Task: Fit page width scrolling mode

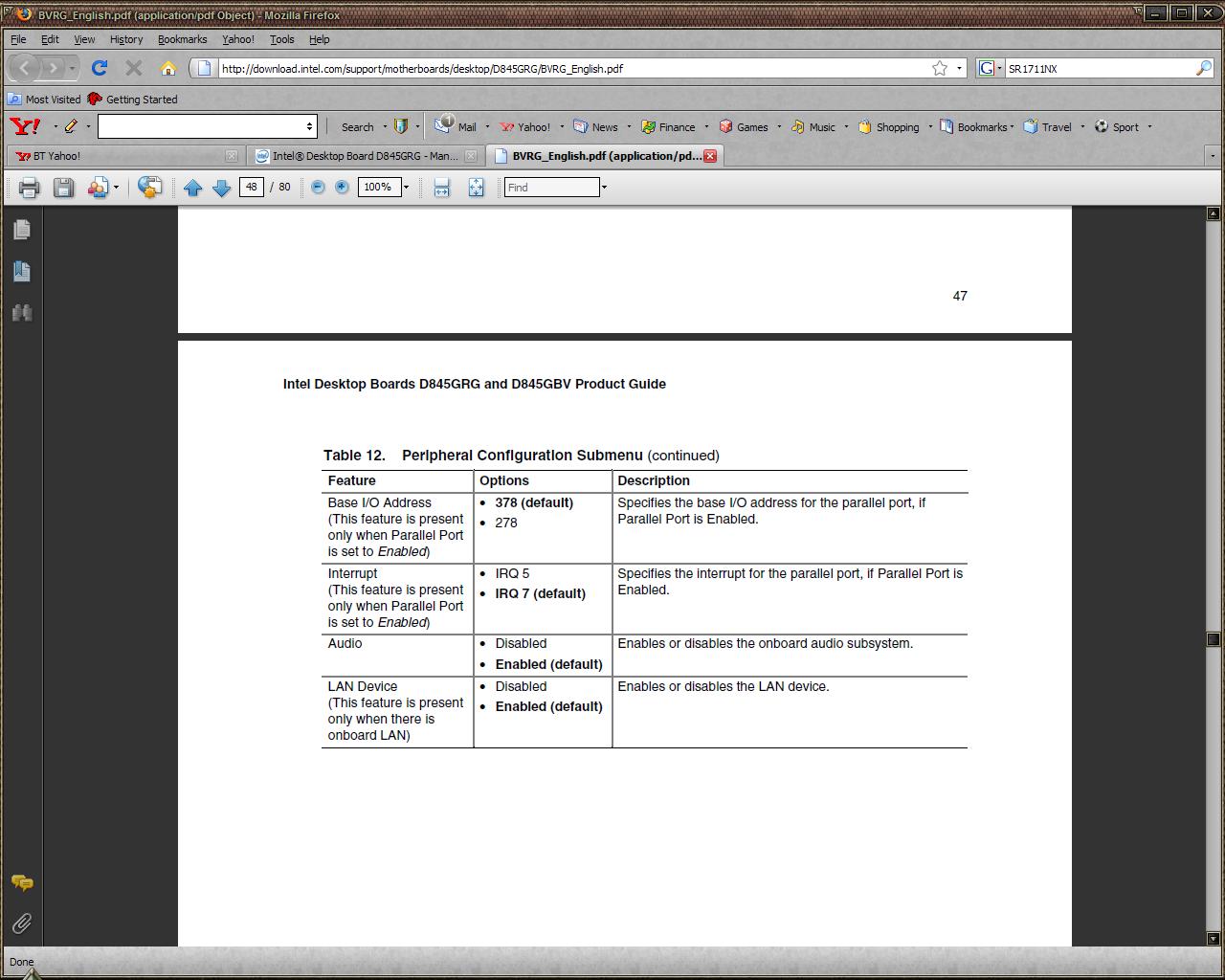Action: coord(441,188)
